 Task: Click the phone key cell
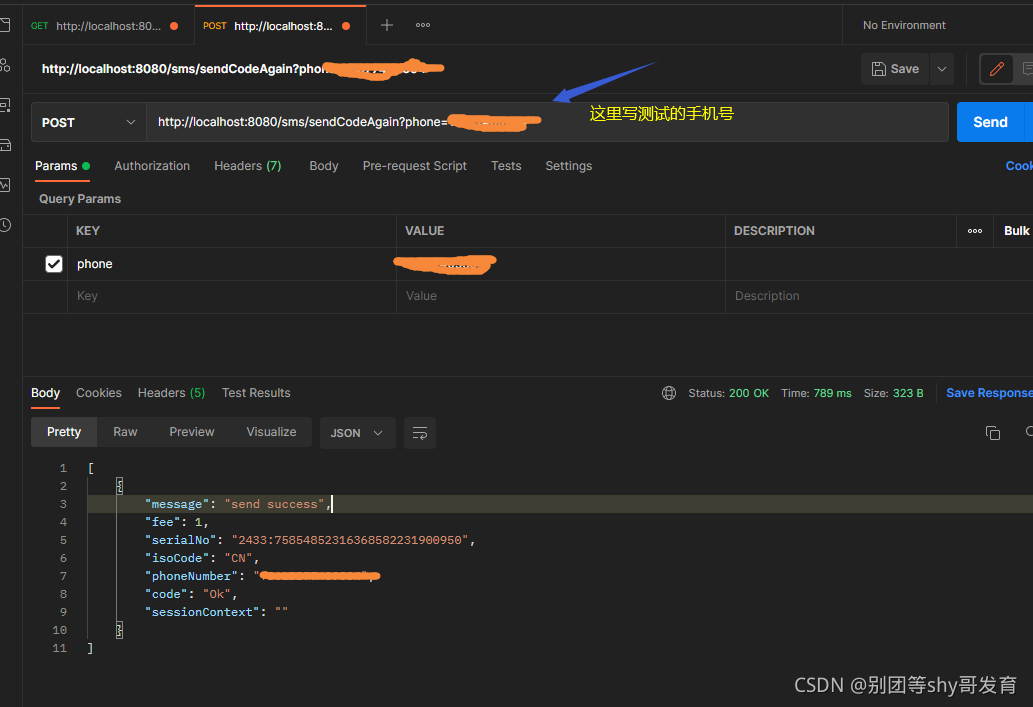coord(232,264)
